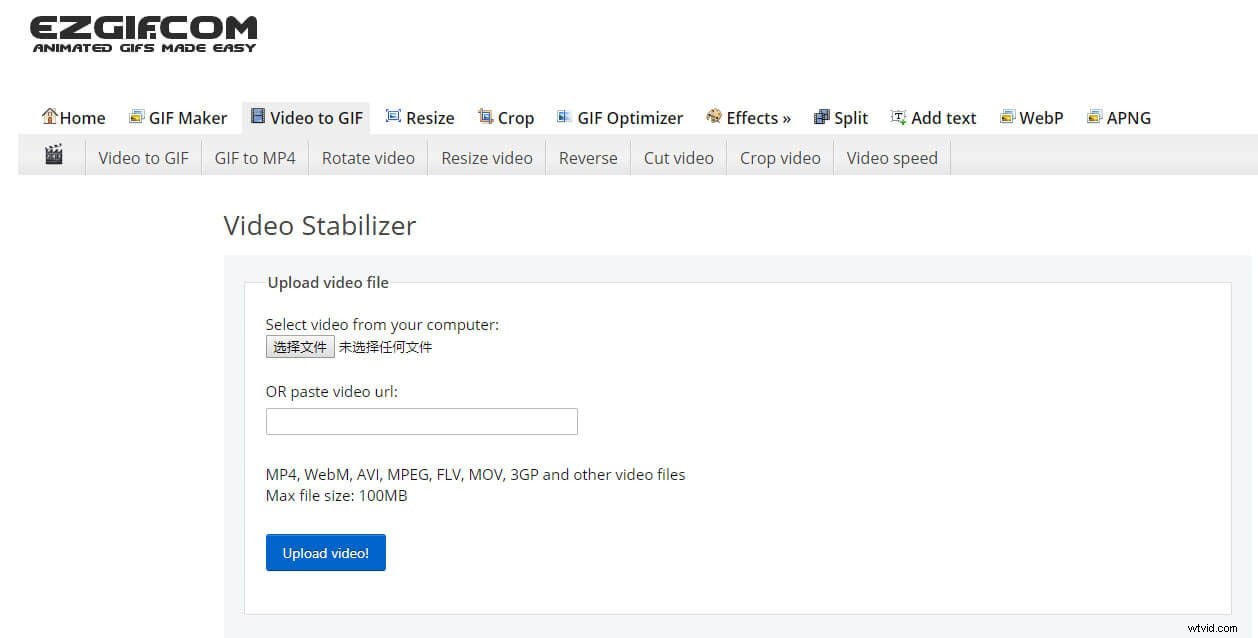
Task: Click the Add text icon
Action: [x=897, y=116]
